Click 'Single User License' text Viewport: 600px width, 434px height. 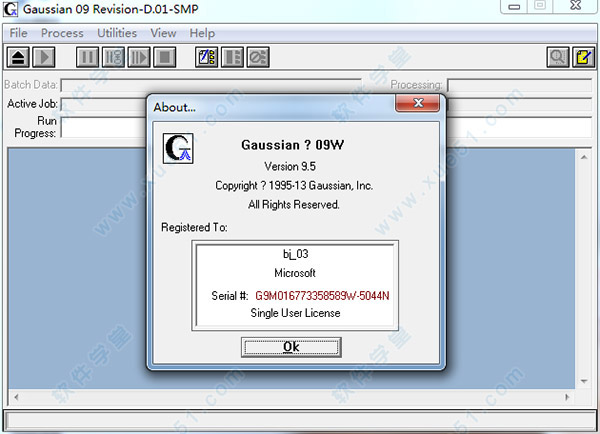(295, 313)
